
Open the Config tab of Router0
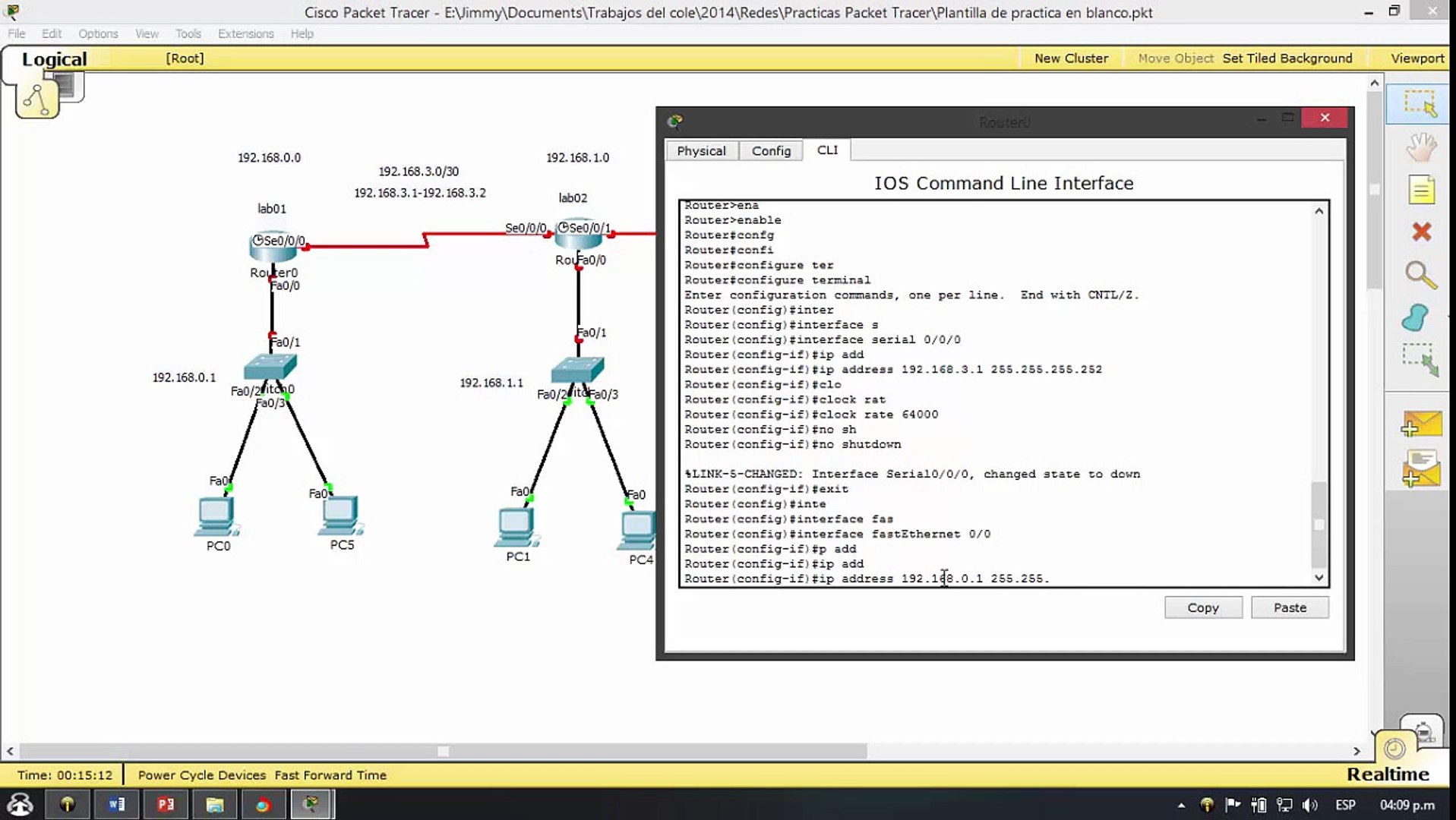771,150
